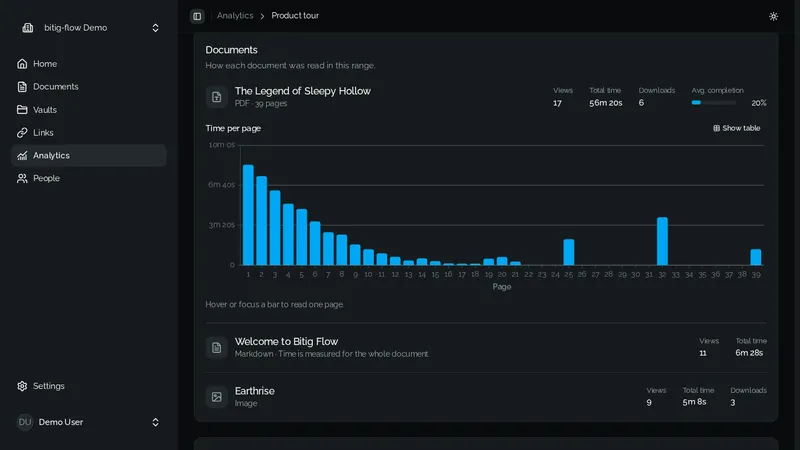Open Documents in the sidebar

(88, 87)
